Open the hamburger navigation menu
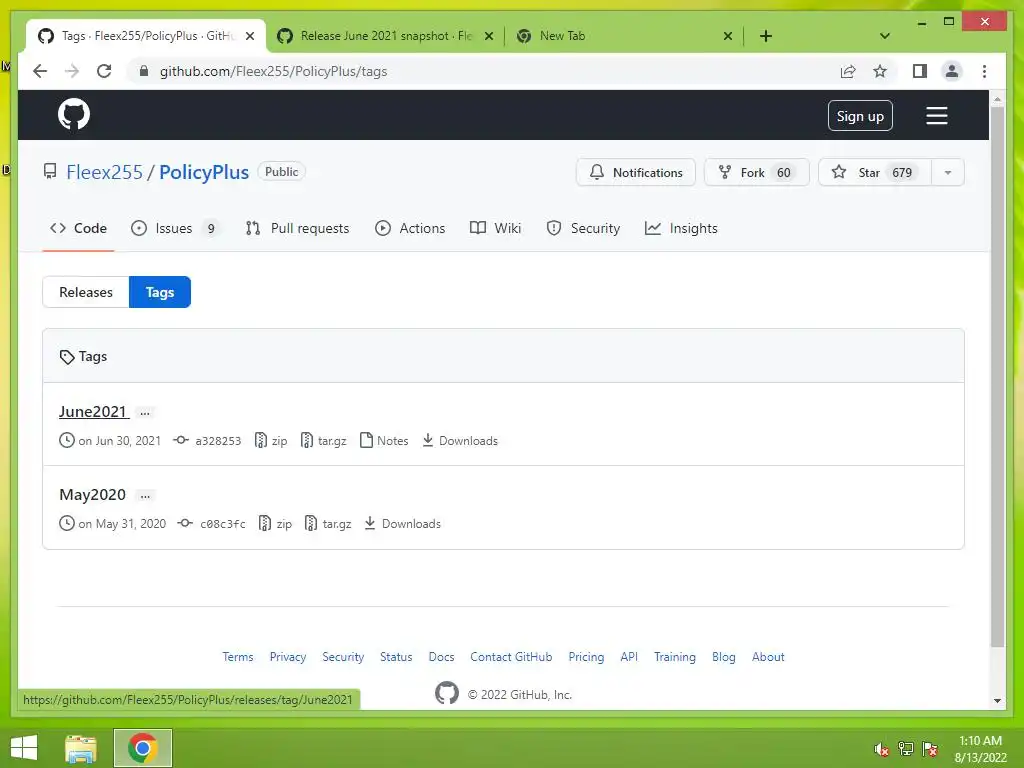Viewport: 1024px width, 768px height. [936, 116]
